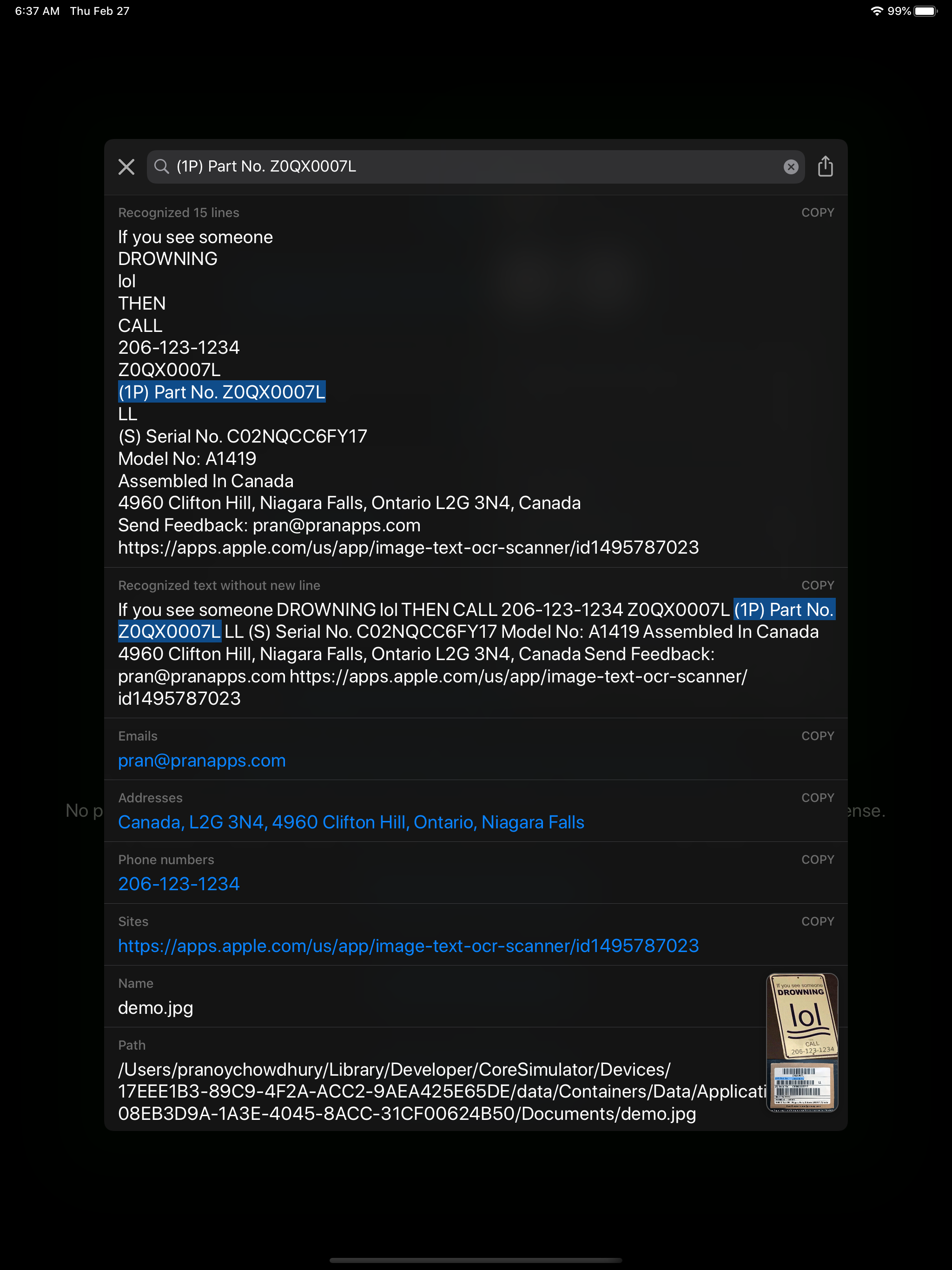Copy the detected Phone numbers
952x1270 pixels.
818,860
